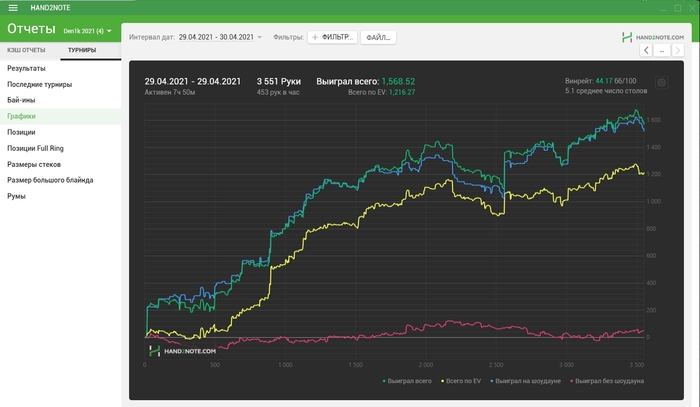
Task: Toggle Выиграл всего green legend series
Action: [407, 381]
